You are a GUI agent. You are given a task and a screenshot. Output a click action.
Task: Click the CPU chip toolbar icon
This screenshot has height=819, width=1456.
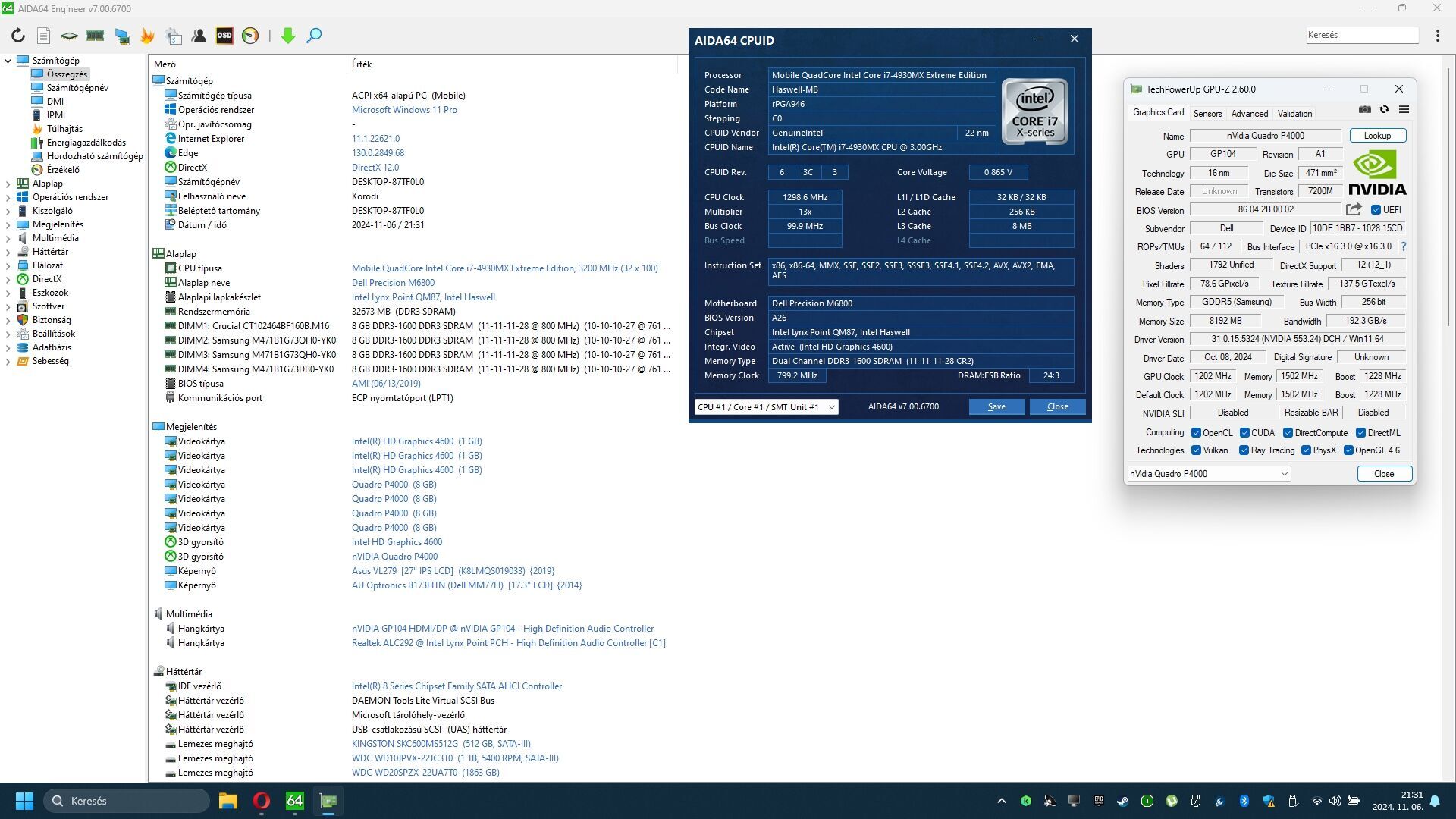[69, 36]
